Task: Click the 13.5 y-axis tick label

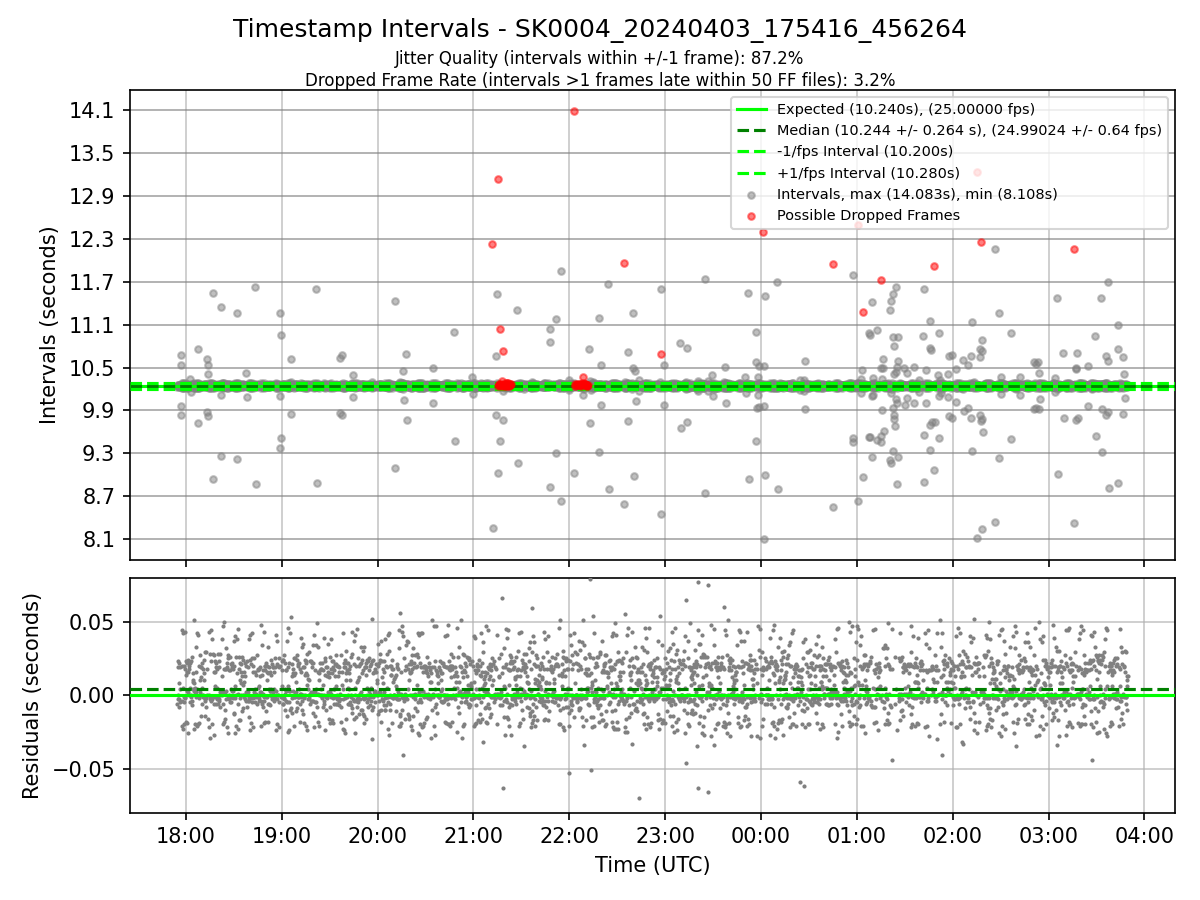Action: click(x=93, y=153)
